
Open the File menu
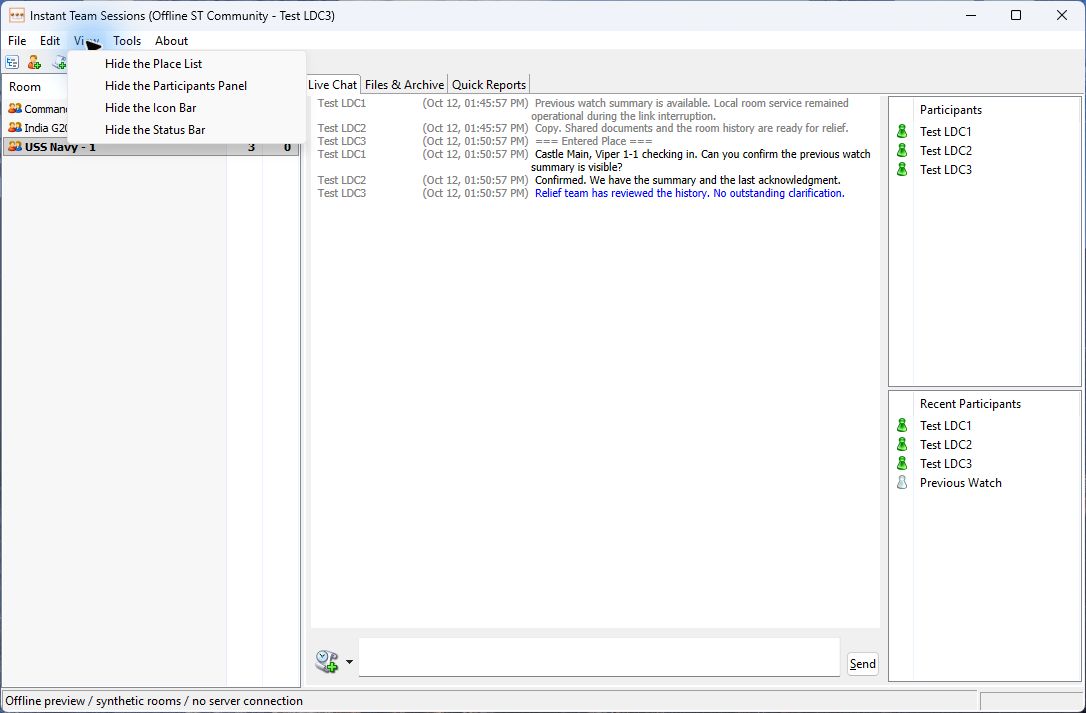(x=17, y=41)
